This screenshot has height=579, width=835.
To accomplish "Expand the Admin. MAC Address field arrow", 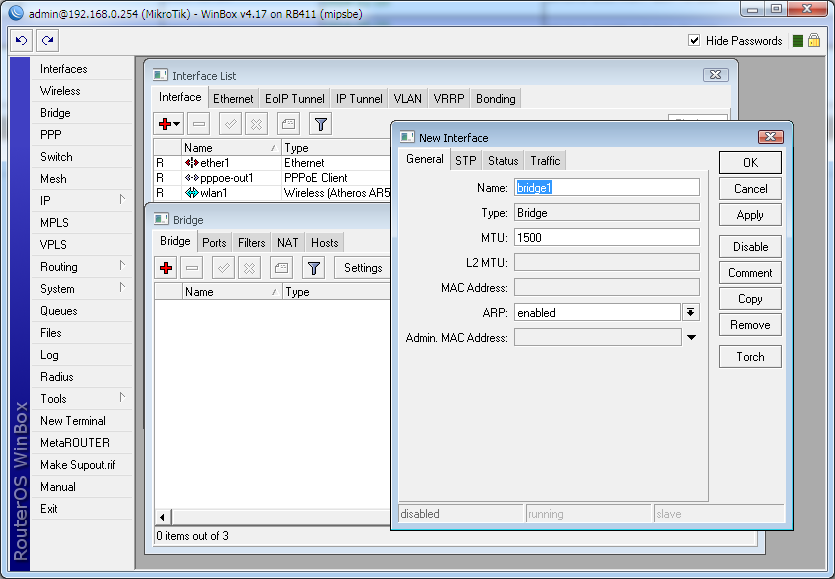I will click(691, 337).
